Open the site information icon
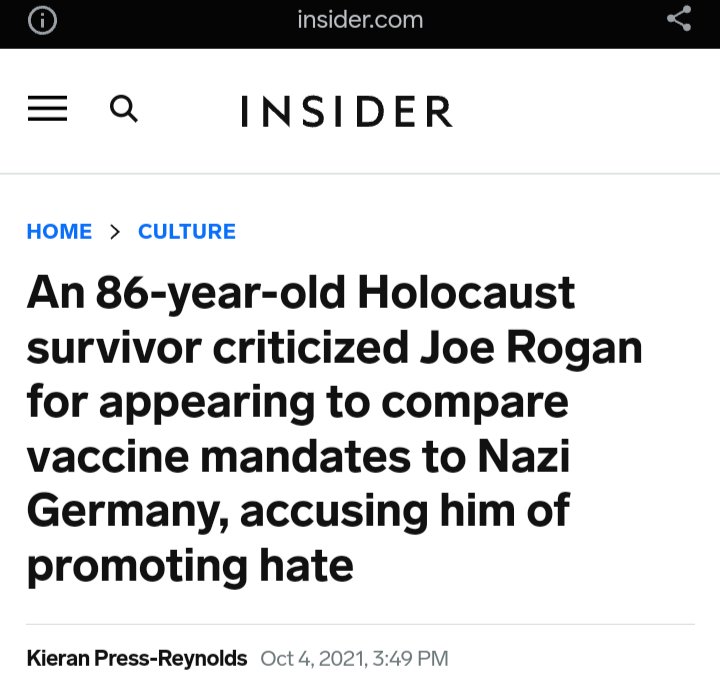Image resolution: width=720 pixels, height=680 pixels. [x=41, y=21]
